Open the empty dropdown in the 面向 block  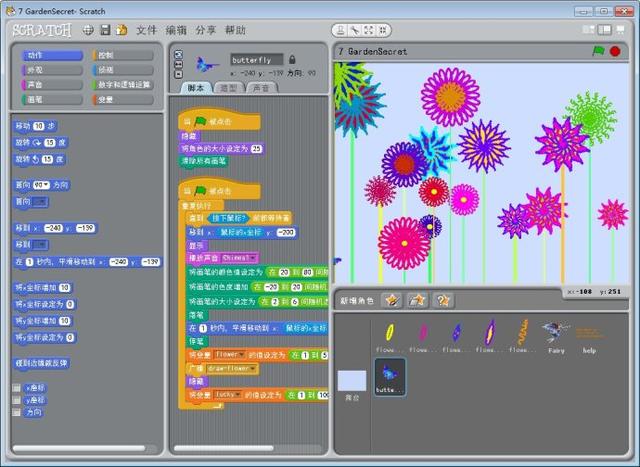click(40, 202)
